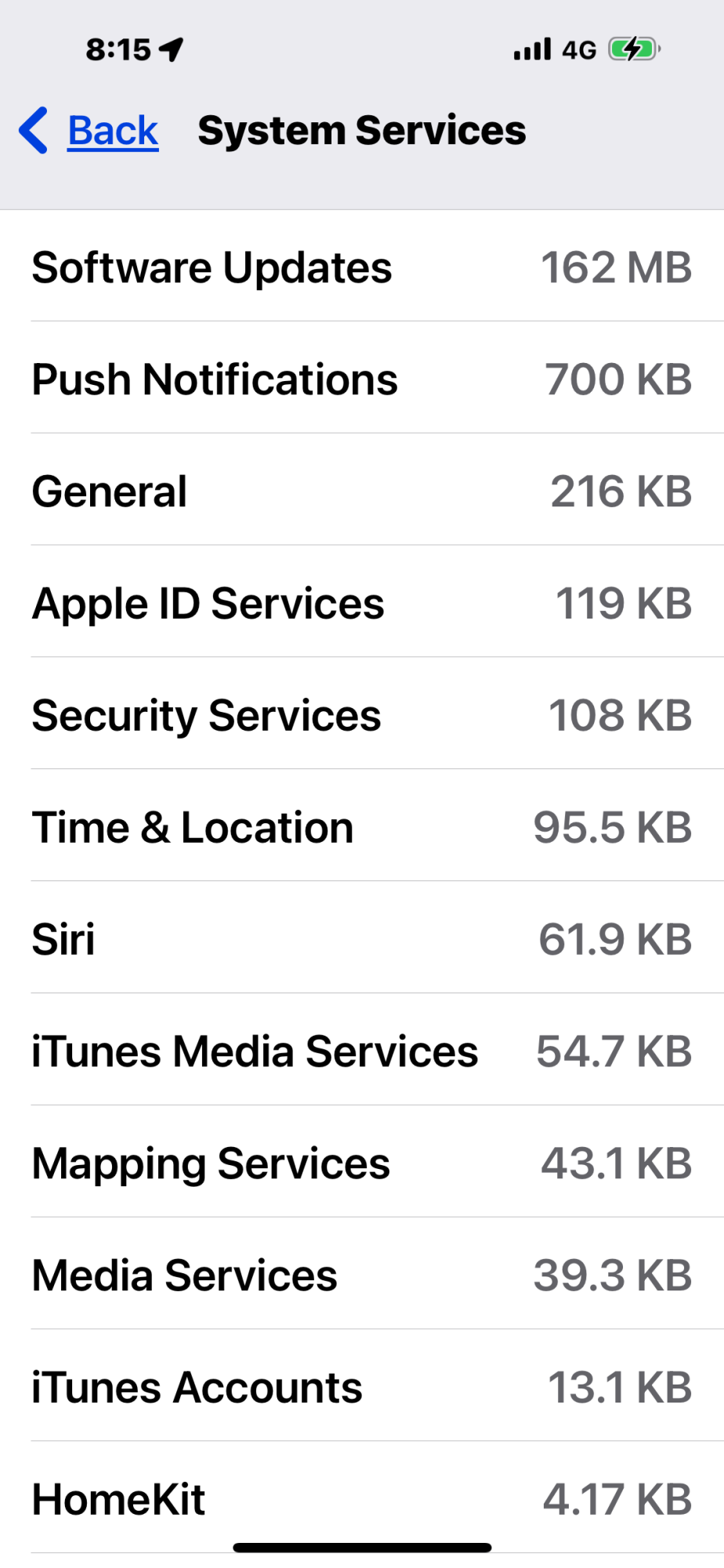The width and height of the screenshot is (724, 1568).
Task: Select the Time & Location entry
Action: (362, 828)
